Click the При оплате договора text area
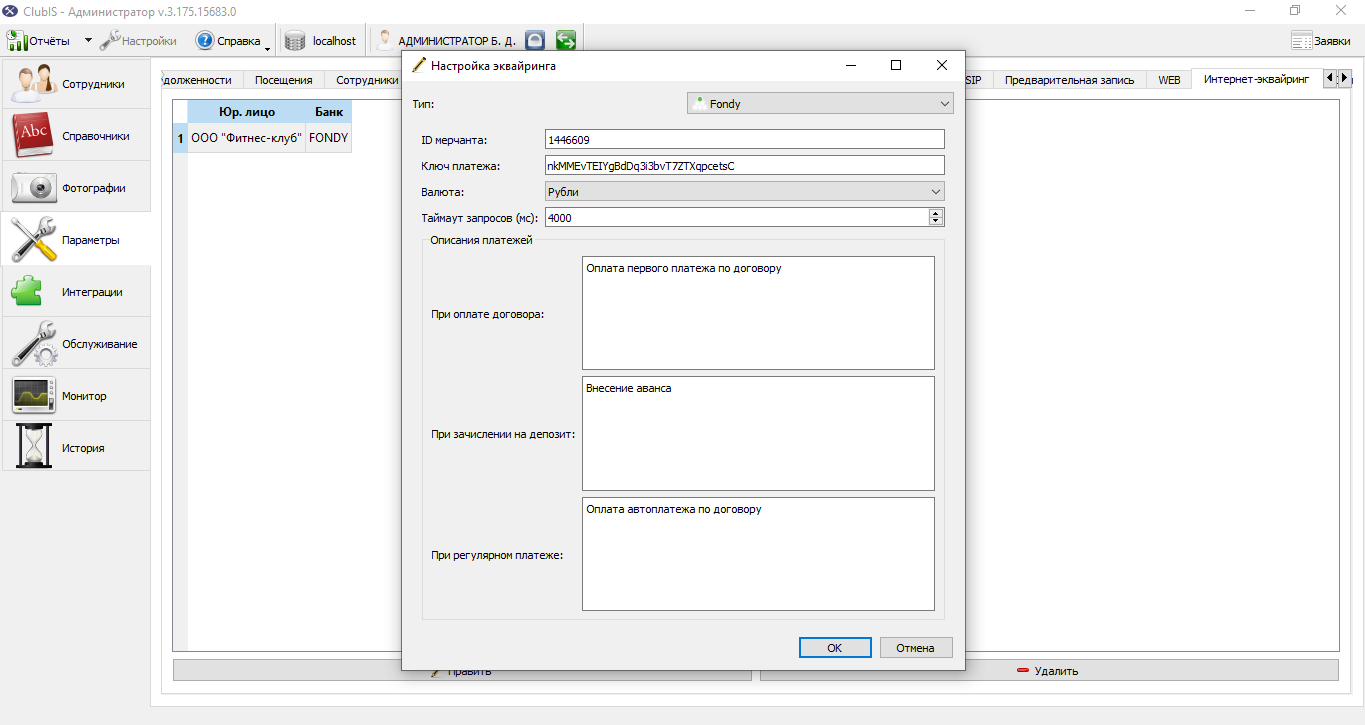The image size is (1365, 725). point(758,313)
